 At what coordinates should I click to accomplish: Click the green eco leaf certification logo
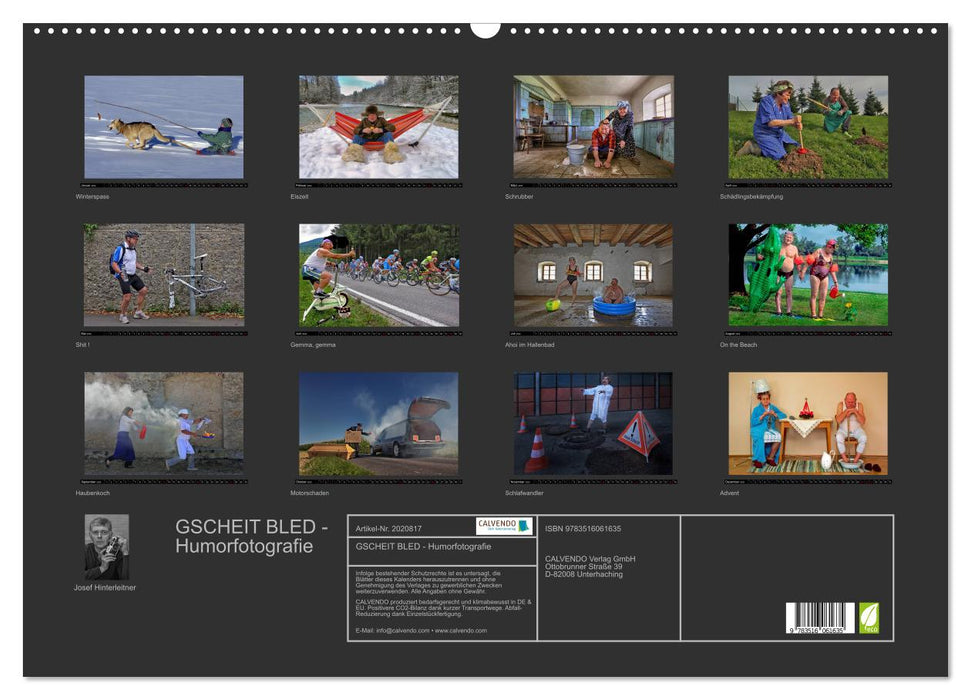coord(869,617)
